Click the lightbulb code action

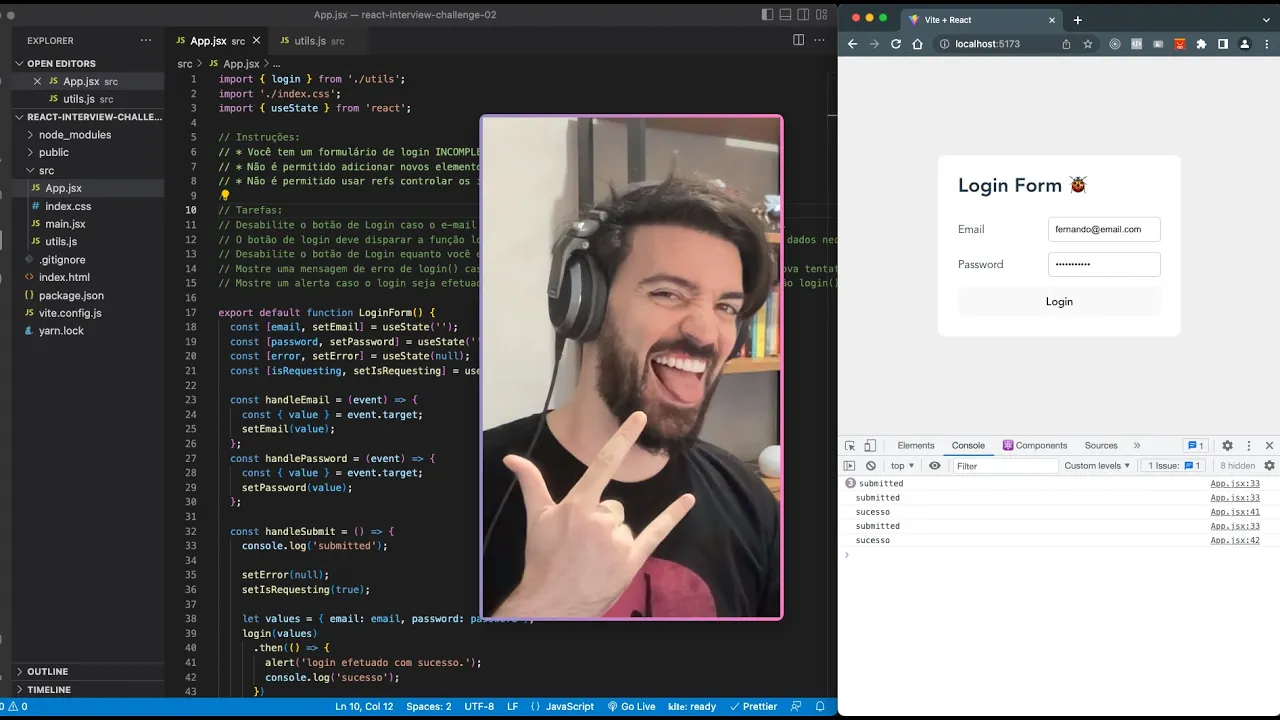coord(224,196)
